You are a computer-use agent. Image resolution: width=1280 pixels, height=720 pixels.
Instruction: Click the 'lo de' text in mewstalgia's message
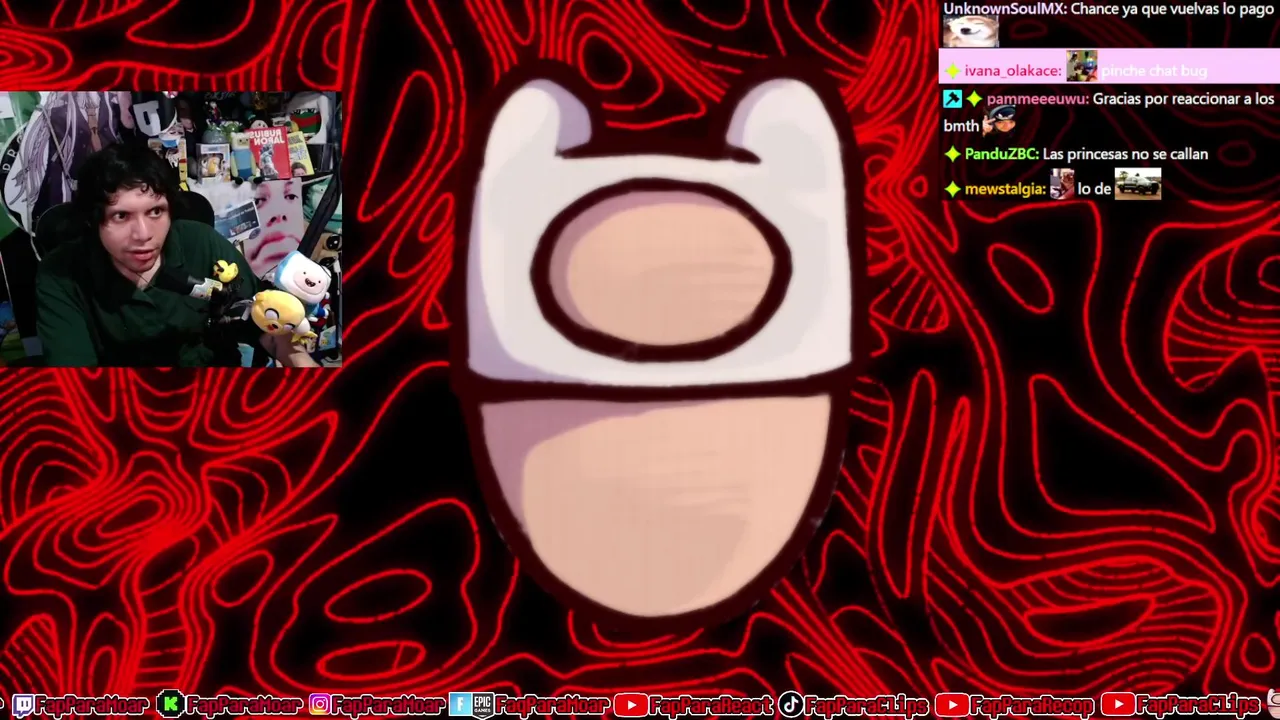1094,189
